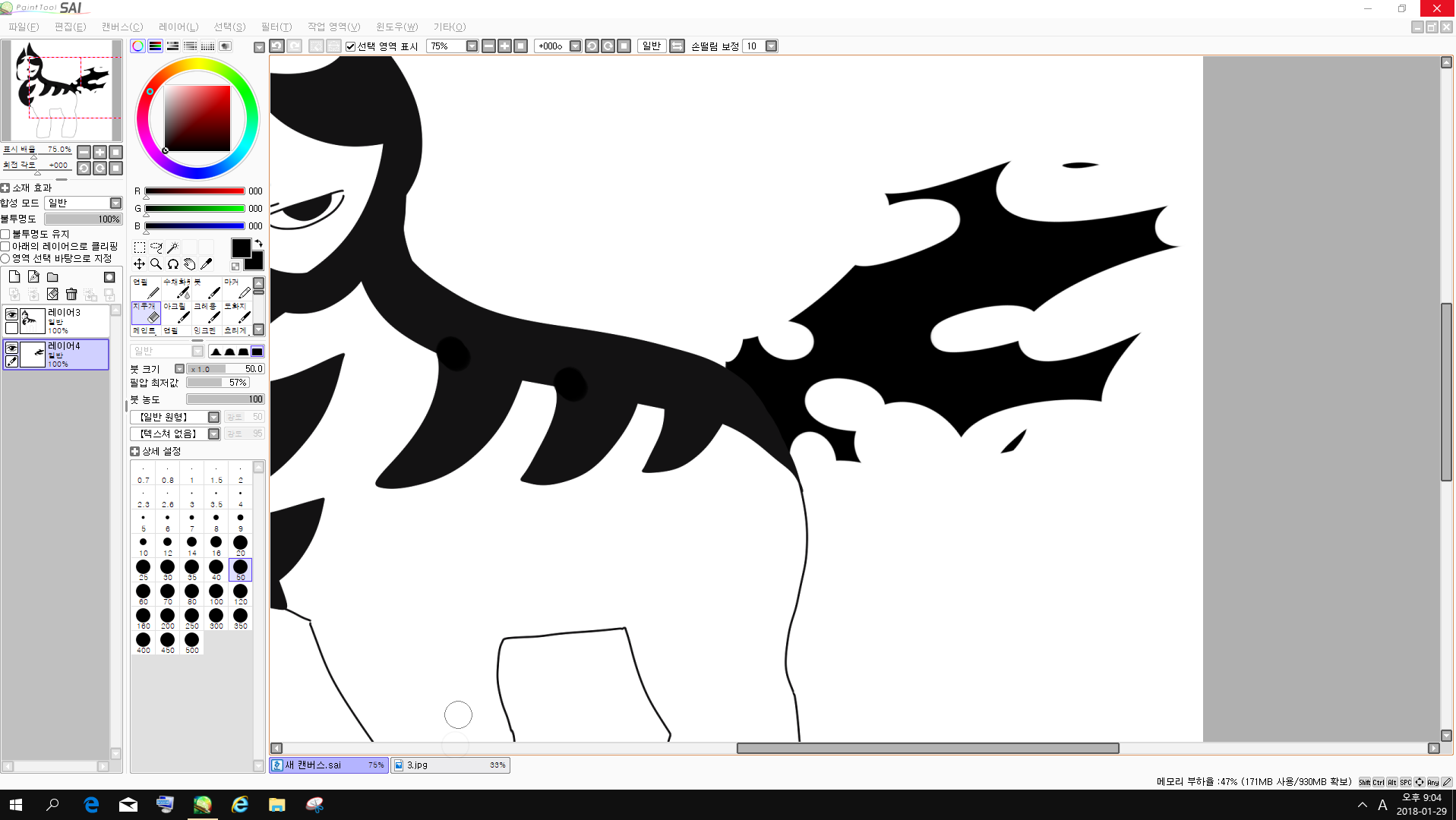
Task: Pick the eyedropper color picker tool
Action: click(x=206, y=264)
